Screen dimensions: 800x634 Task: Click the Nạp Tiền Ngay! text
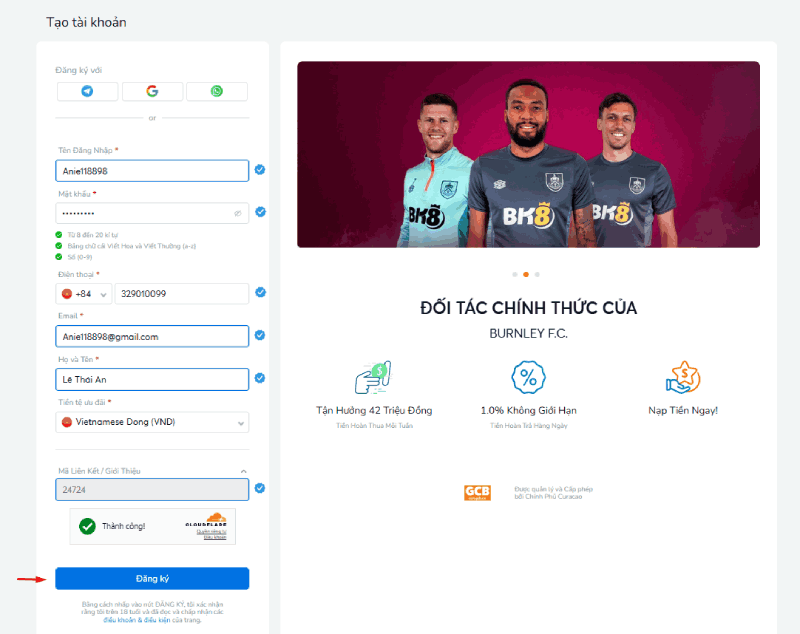tap(683, 411)
